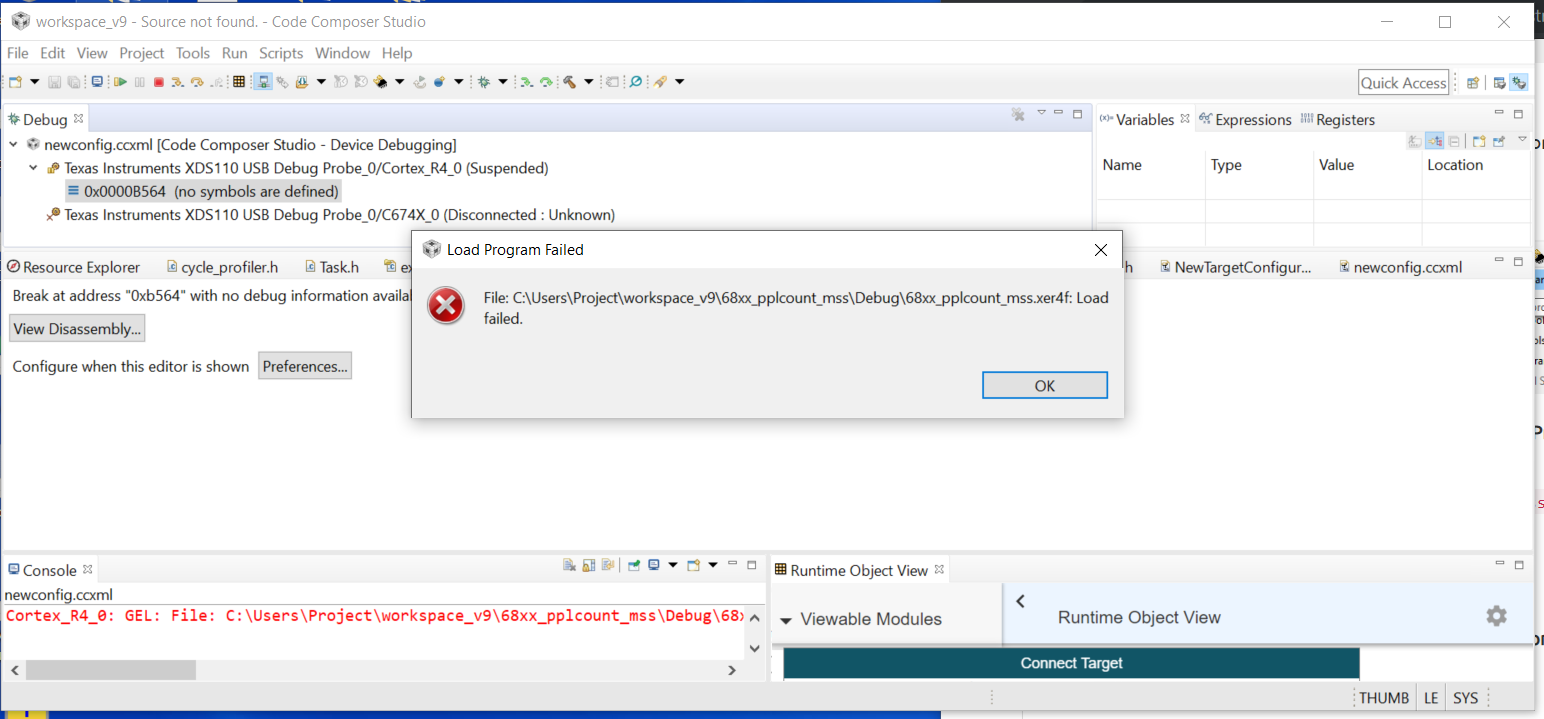The width and height of the screenshot is (1544, 719).
Task: Switch to cycle_profiler.h editor tab
Action: pos(223,267)
